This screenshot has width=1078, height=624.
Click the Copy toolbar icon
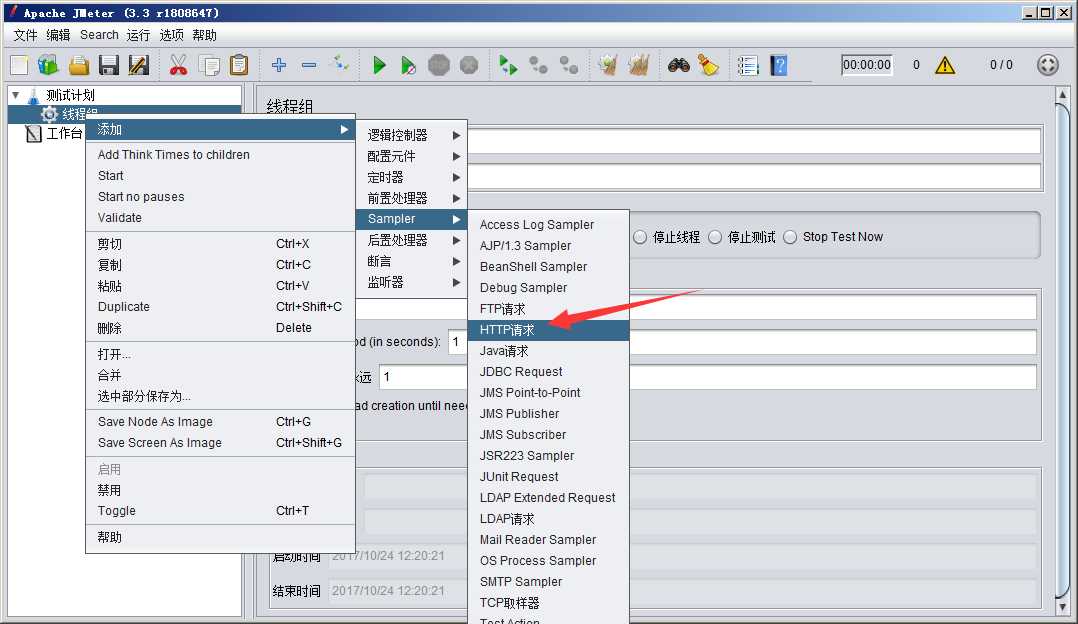click(209, 65)
